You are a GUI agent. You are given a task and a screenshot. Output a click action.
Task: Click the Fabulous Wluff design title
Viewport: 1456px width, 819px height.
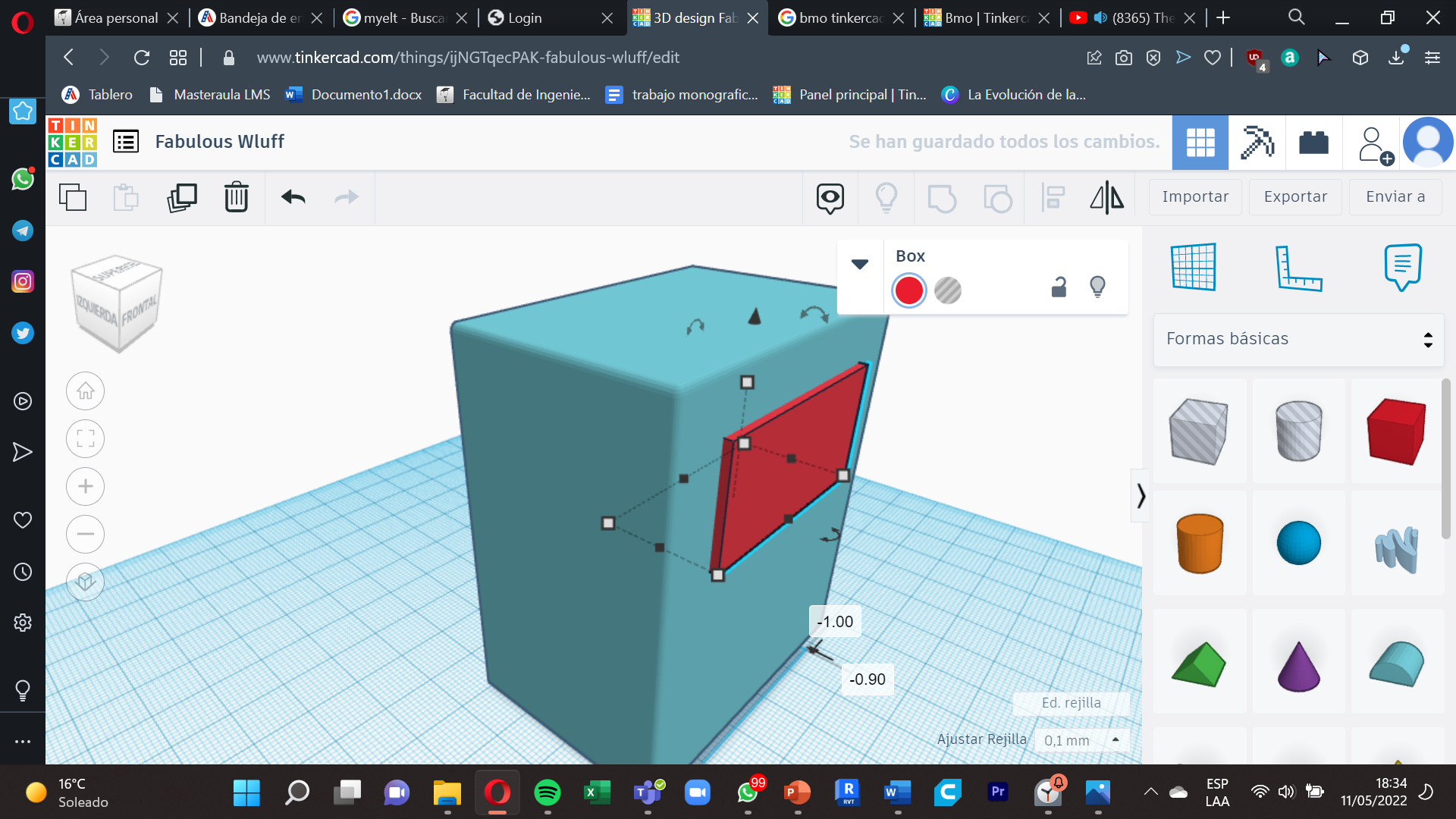coord(219,142)
